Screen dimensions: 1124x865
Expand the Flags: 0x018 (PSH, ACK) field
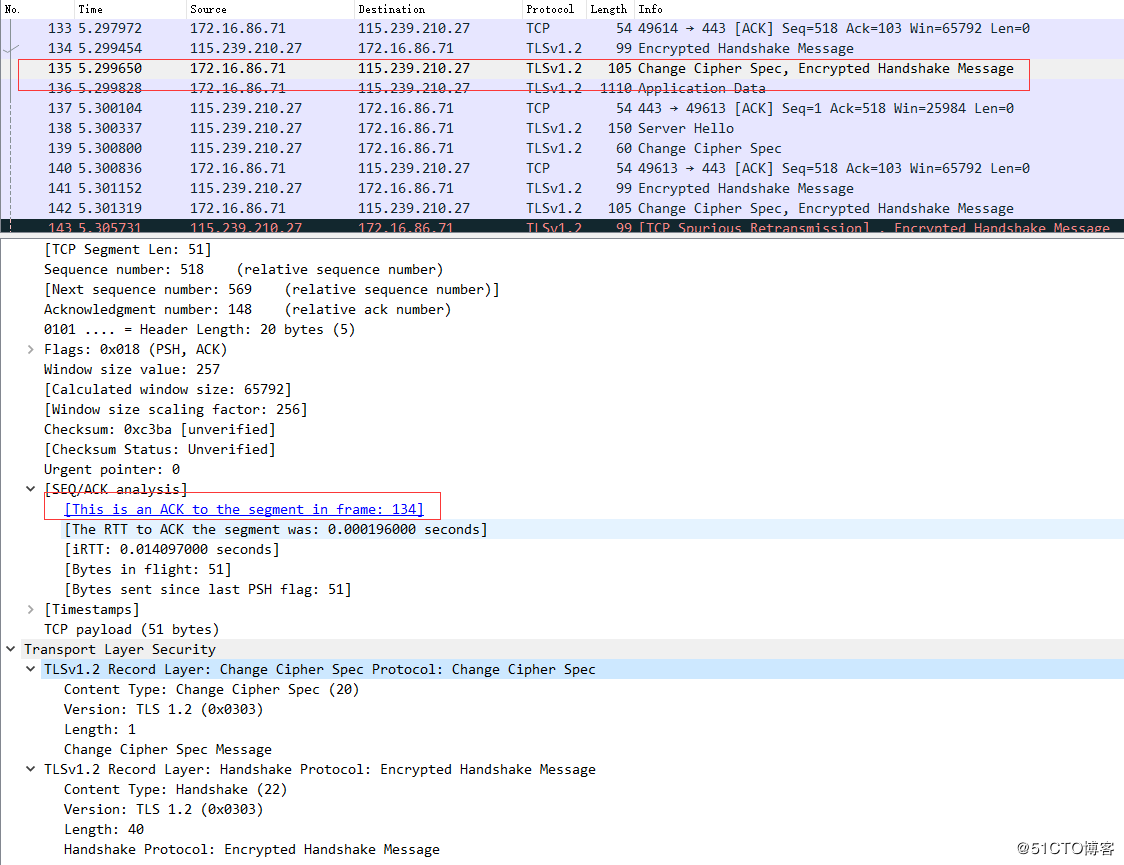pos(30,349)
